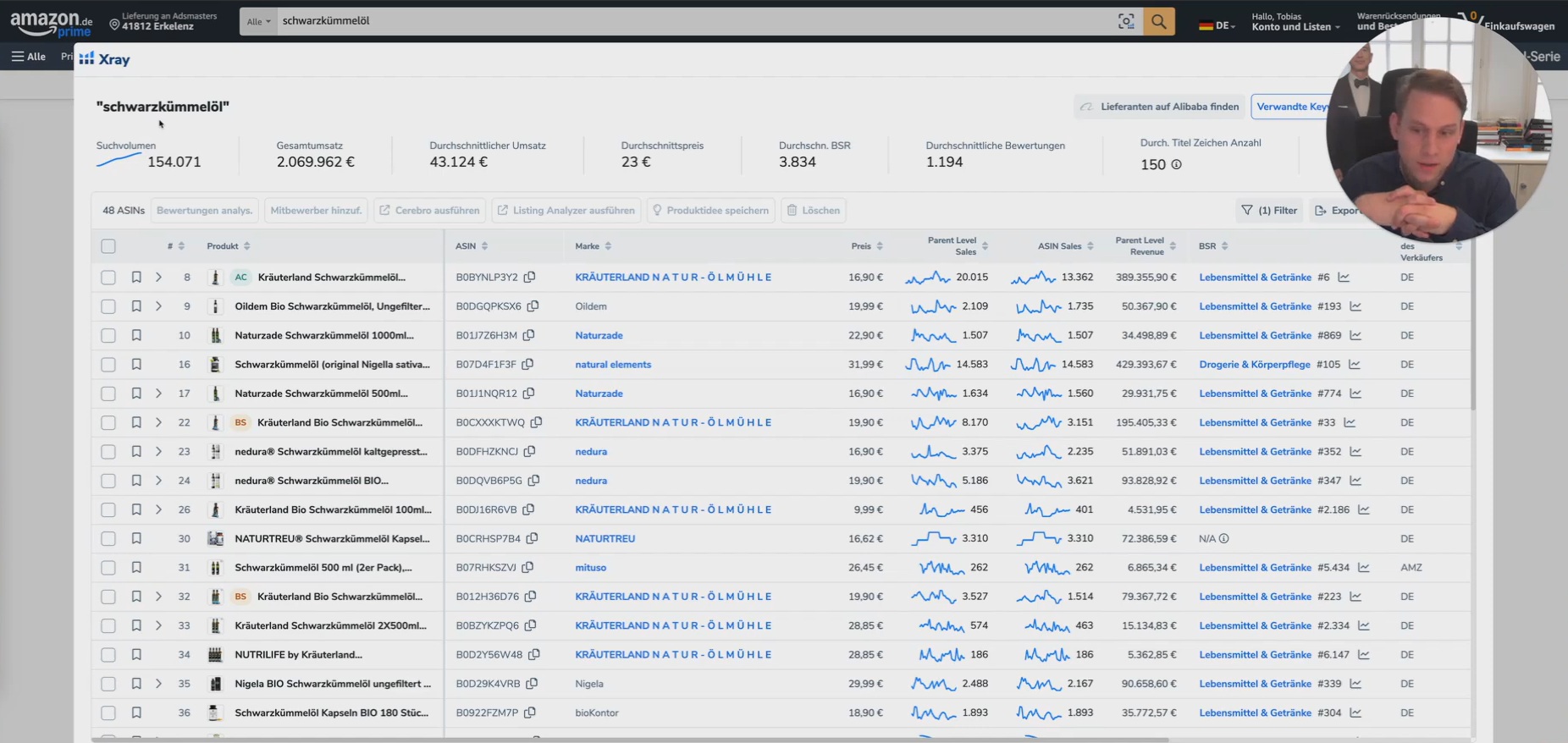Viewport: 1568px width, 743px height.
Task: Open product thumbnail of Schwarzkümmelöl Kapseln BIO 180
Action: coord(215,713)
